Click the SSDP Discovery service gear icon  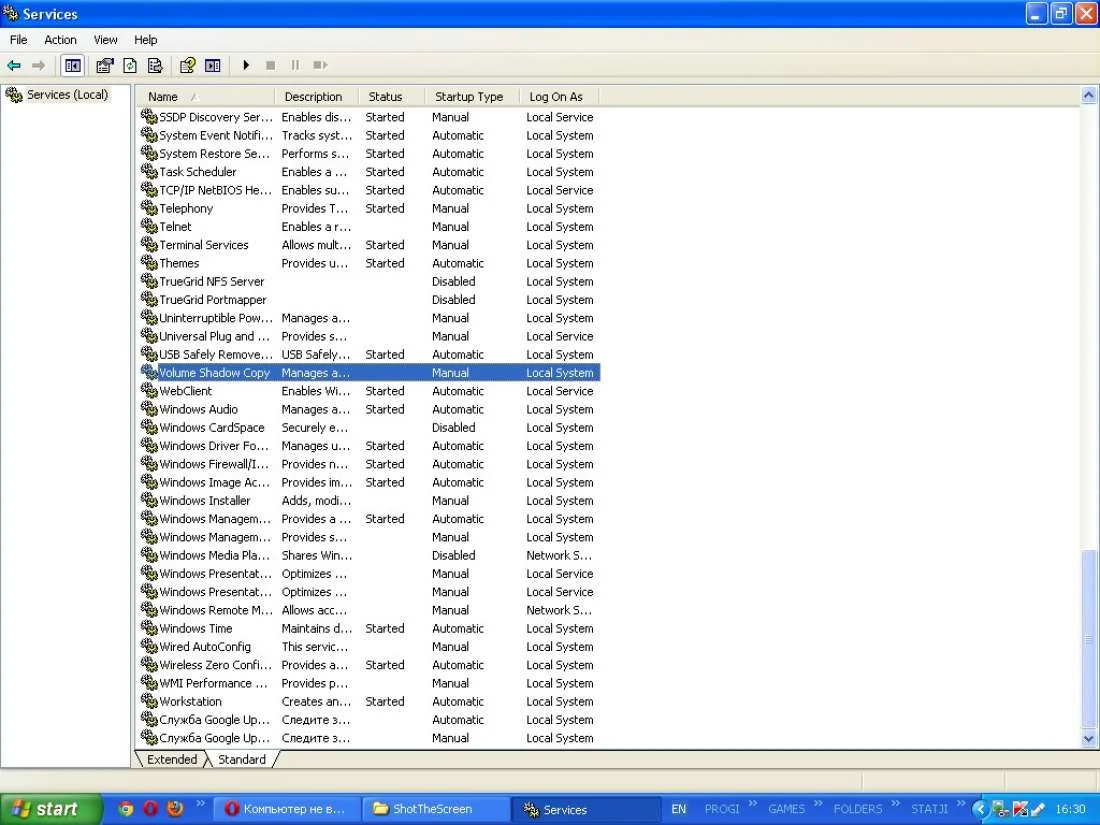[x=149, y=116]
